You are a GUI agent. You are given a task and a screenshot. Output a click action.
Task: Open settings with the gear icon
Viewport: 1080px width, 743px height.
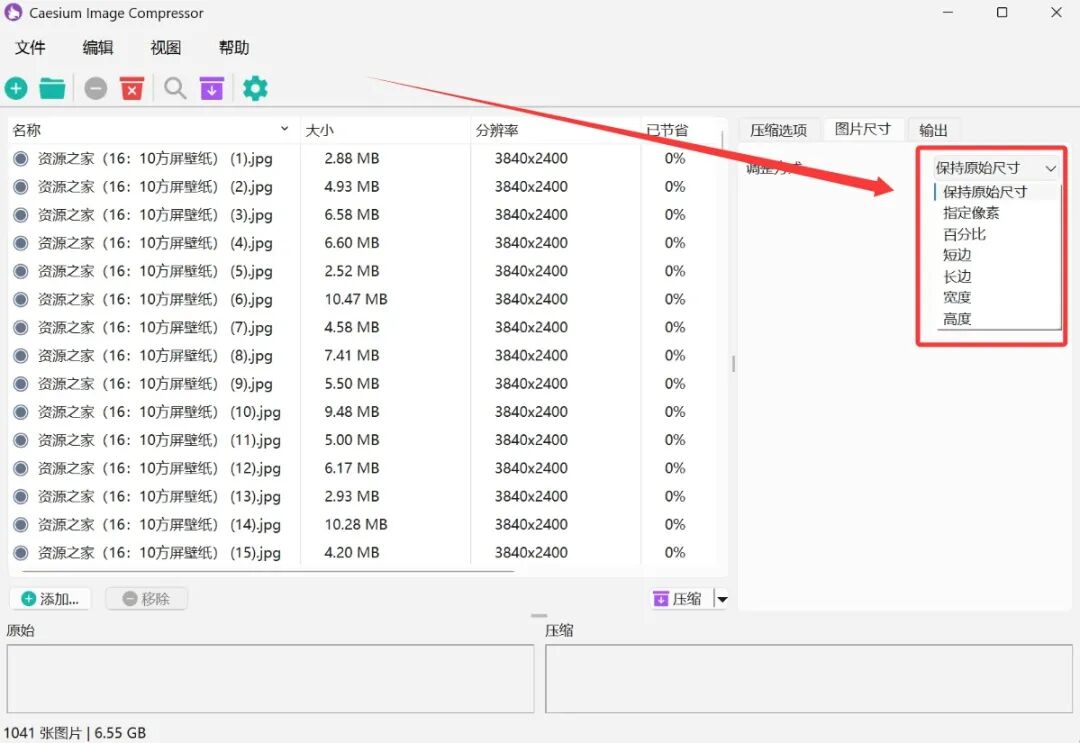[x=256, y=89]
